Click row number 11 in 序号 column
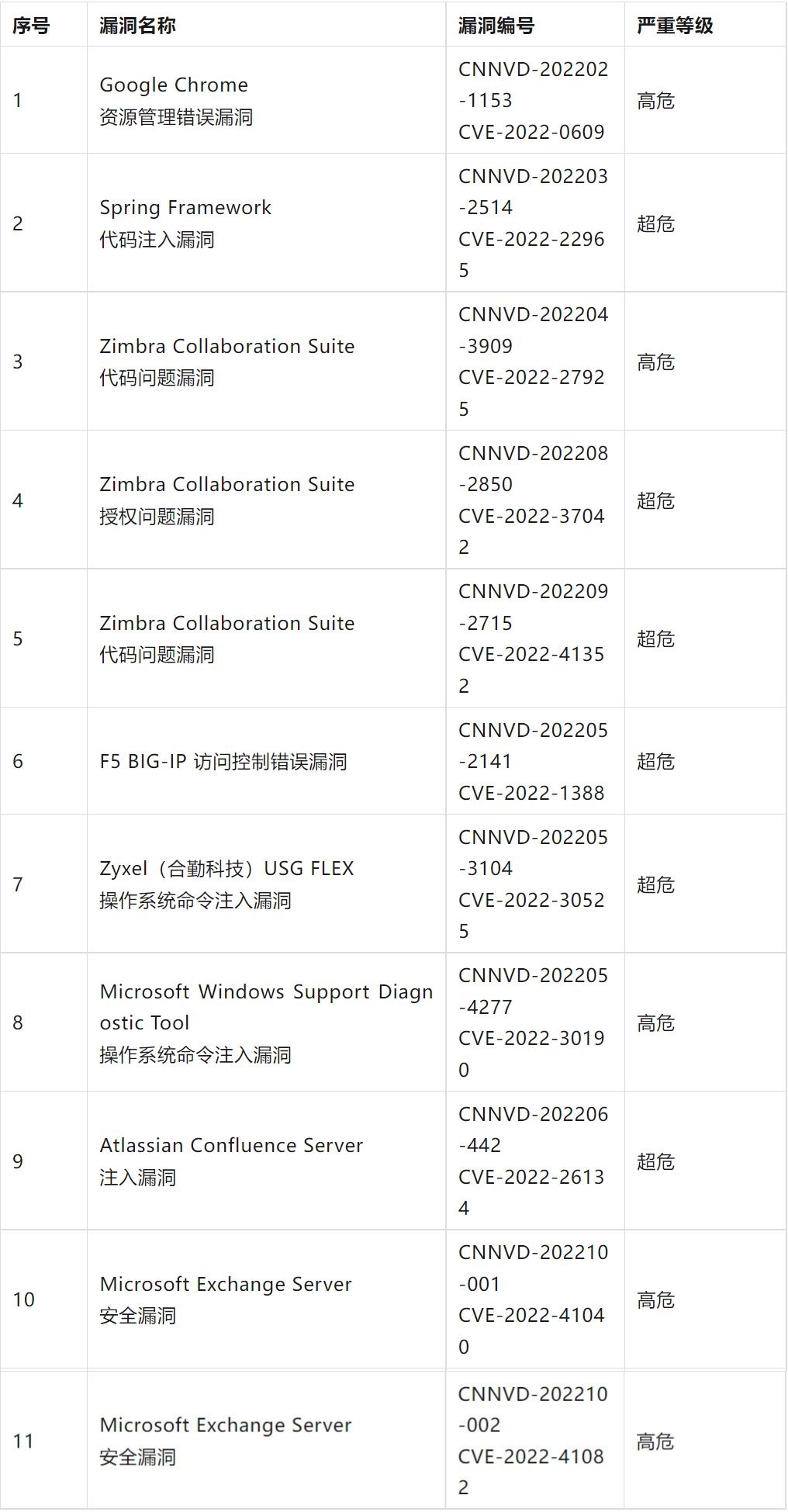Image resolution: width=788 pixels, height=1512 pixels. point(23,1441)
